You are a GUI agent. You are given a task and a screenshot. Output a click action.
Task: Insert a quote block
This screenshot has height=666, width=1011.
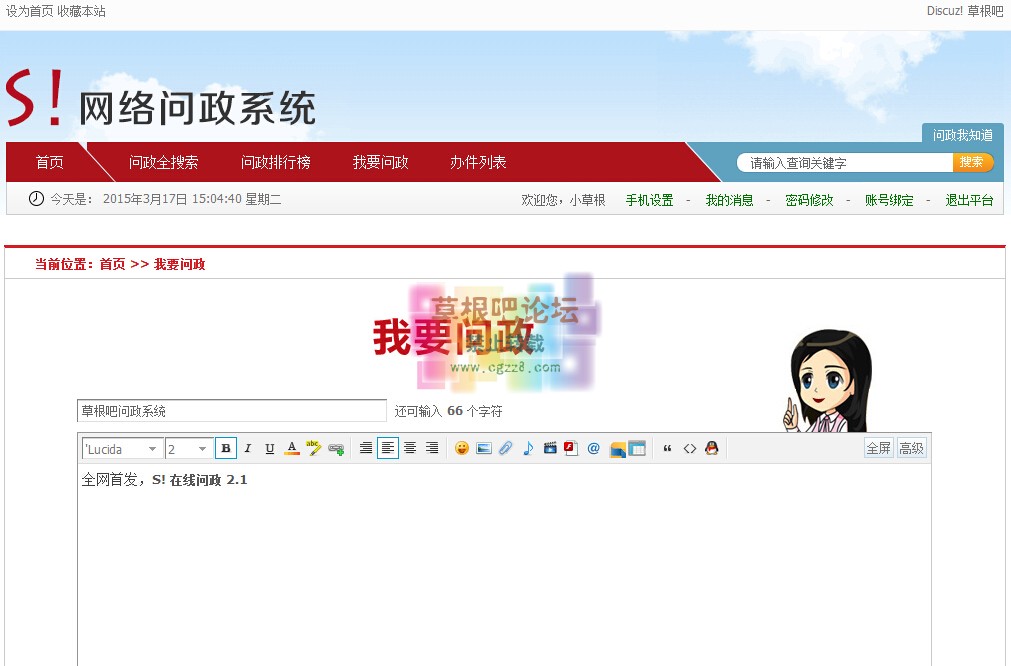click(x=668, y=448)
